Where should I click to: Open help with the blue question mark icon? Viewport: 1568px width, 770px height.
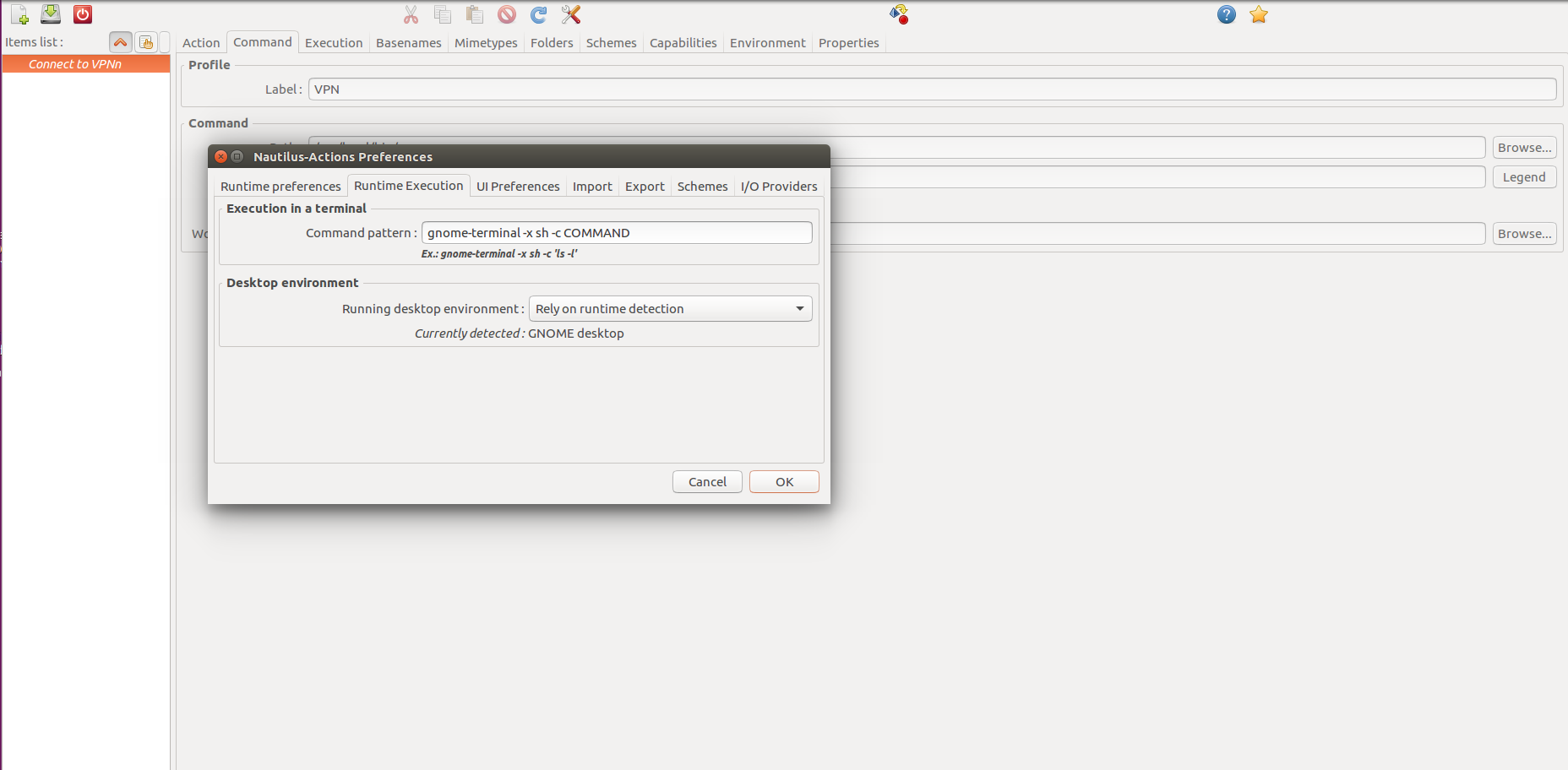tap(1227, 14)
